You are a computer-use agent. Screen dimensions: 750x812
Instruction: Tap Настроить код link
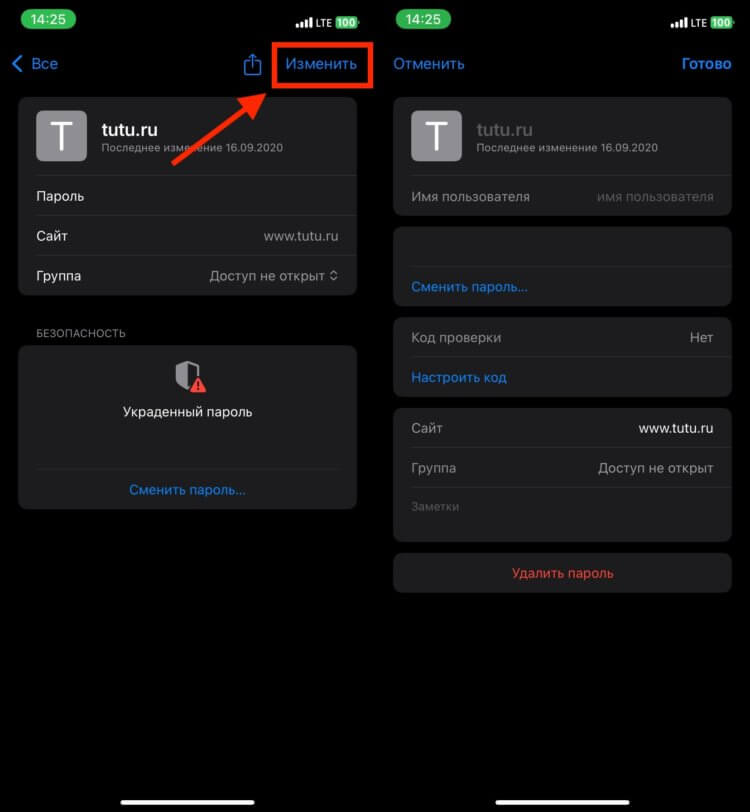[459, 378]
